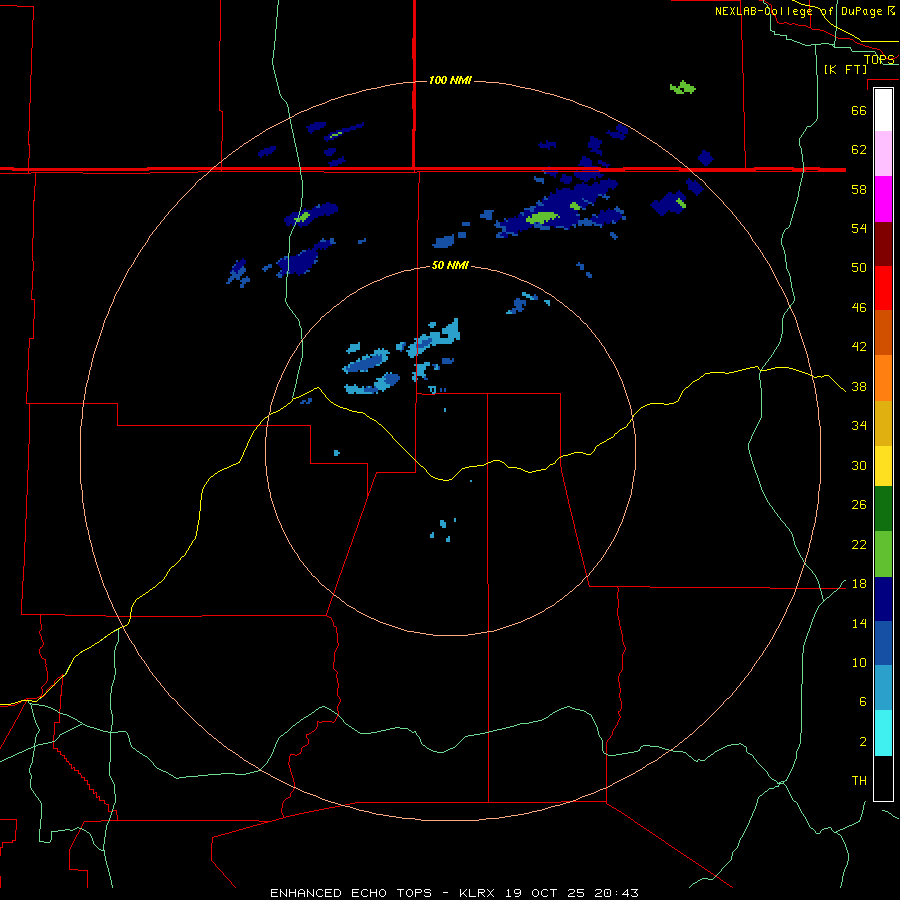Click the TH threshold legend label
Screen dimensions: 900x900
(x=859, y=781)
